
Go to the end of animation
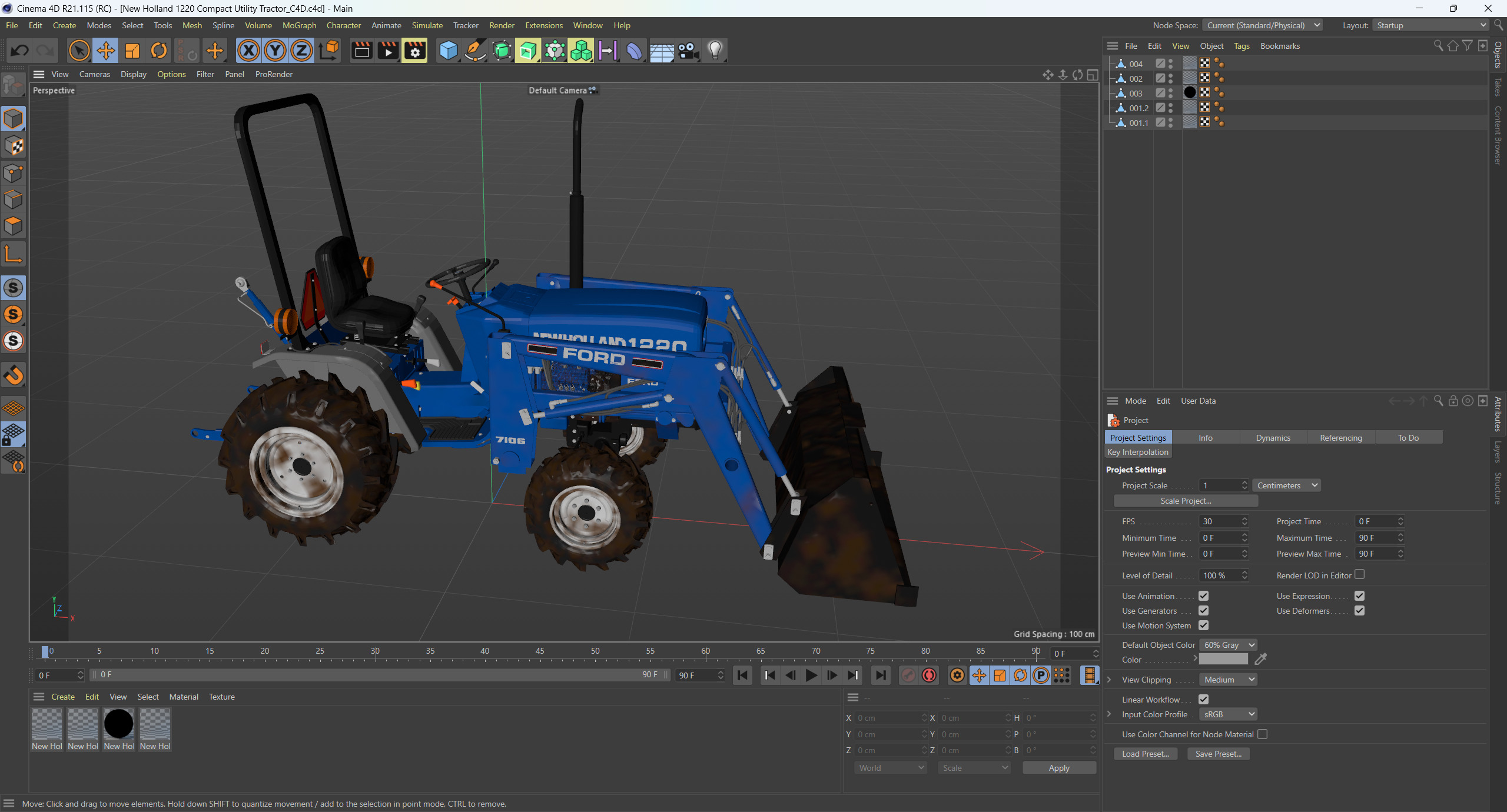point(881,675)
